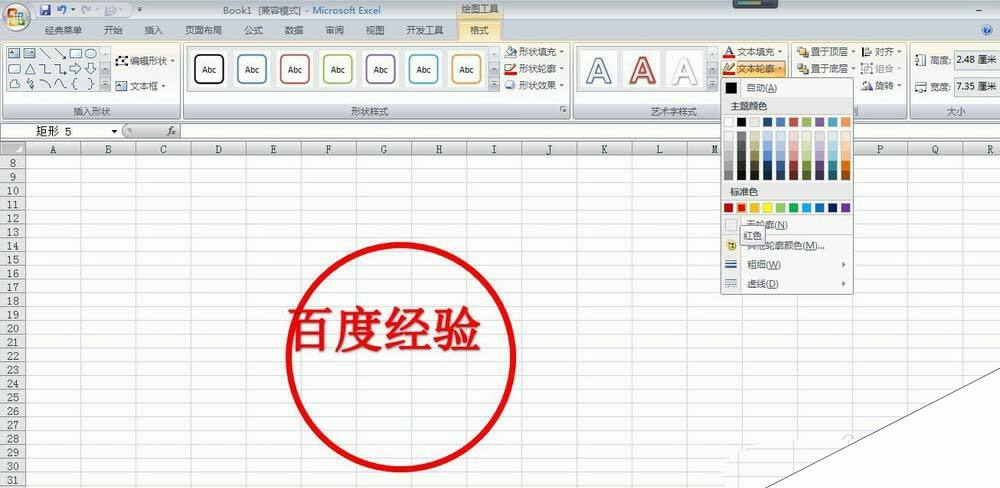Image resolution: width=1000 pixels, height=488 pixels.
Task: Open Quick Access toolbar customize arrow
Action: click(x=140, y=10)
